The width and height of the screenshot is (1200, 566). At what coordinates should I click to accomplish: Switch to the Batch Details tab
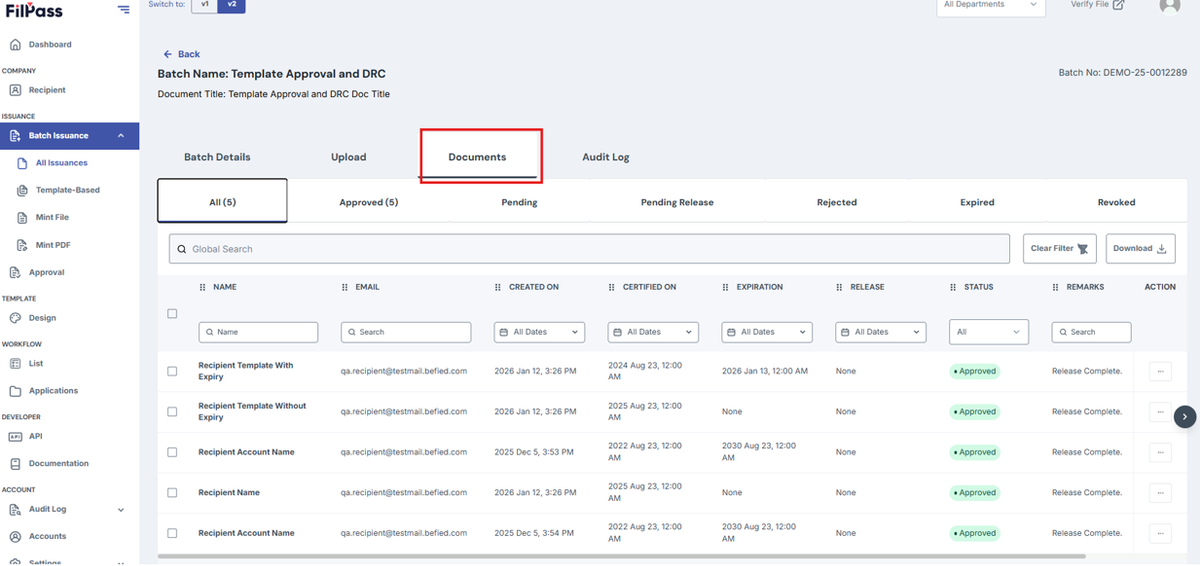tap(217, 157)
